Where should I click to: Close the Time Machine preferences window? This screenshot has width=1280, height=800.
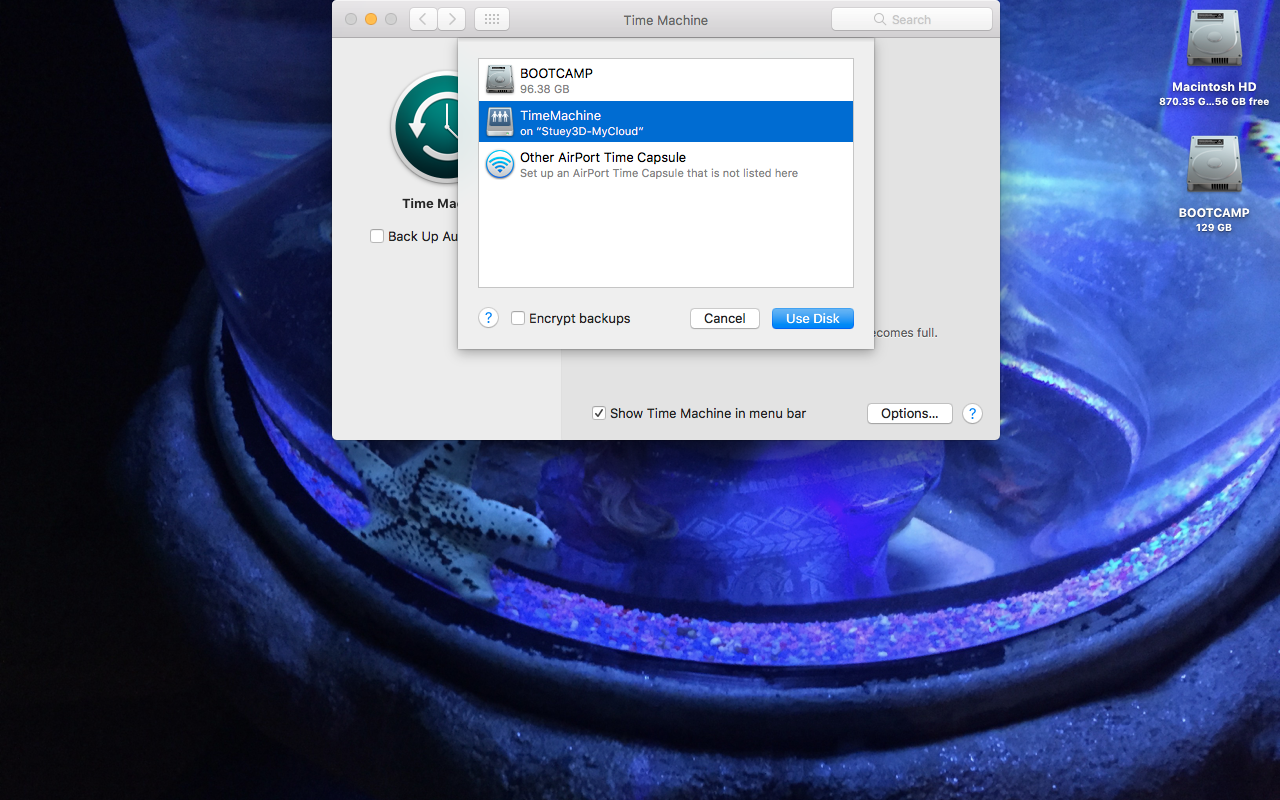351,19
